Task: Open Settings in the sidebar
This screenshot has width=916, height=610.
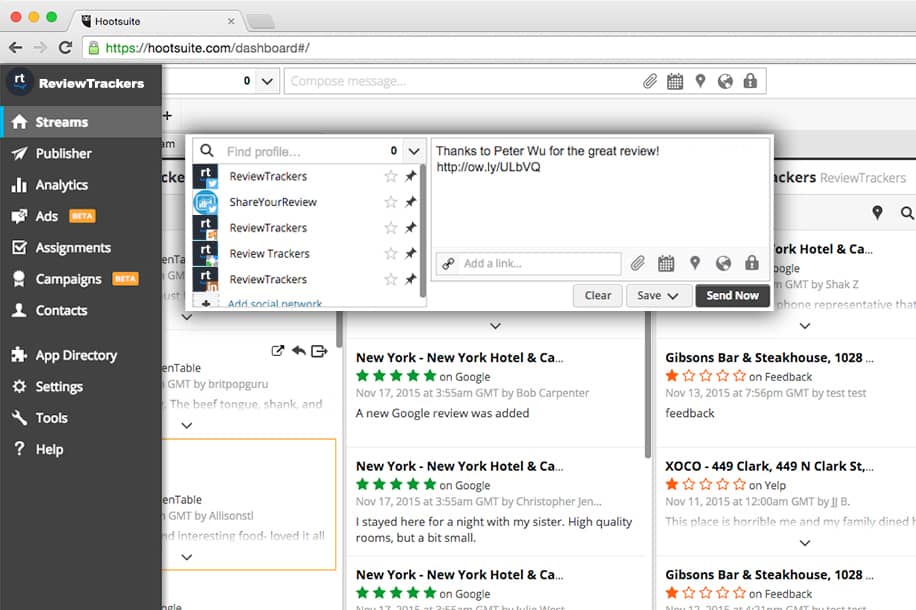Action: pos(81,387)
